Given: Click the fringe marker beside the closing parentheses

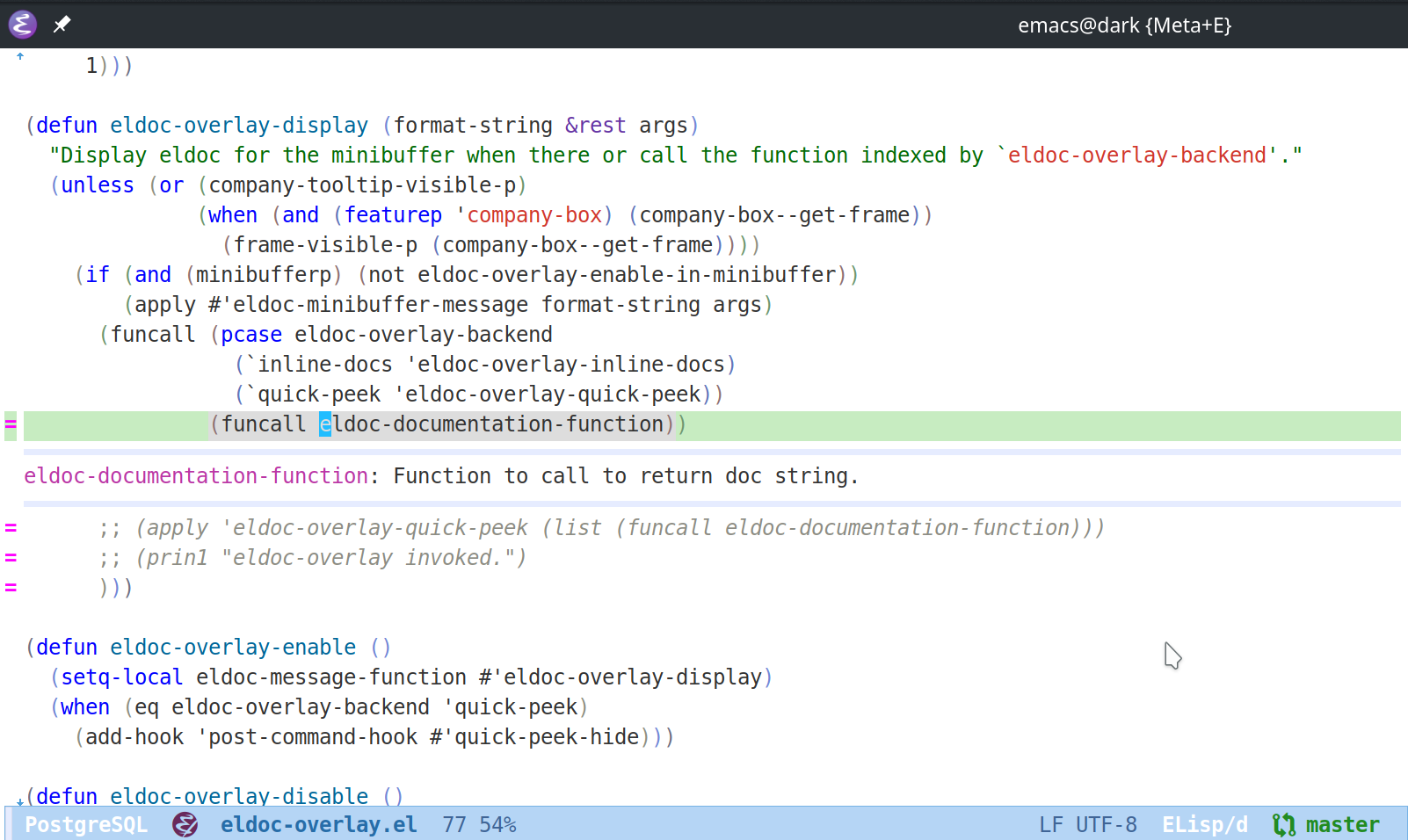Looking at the screenshot, I should [11, 588].
